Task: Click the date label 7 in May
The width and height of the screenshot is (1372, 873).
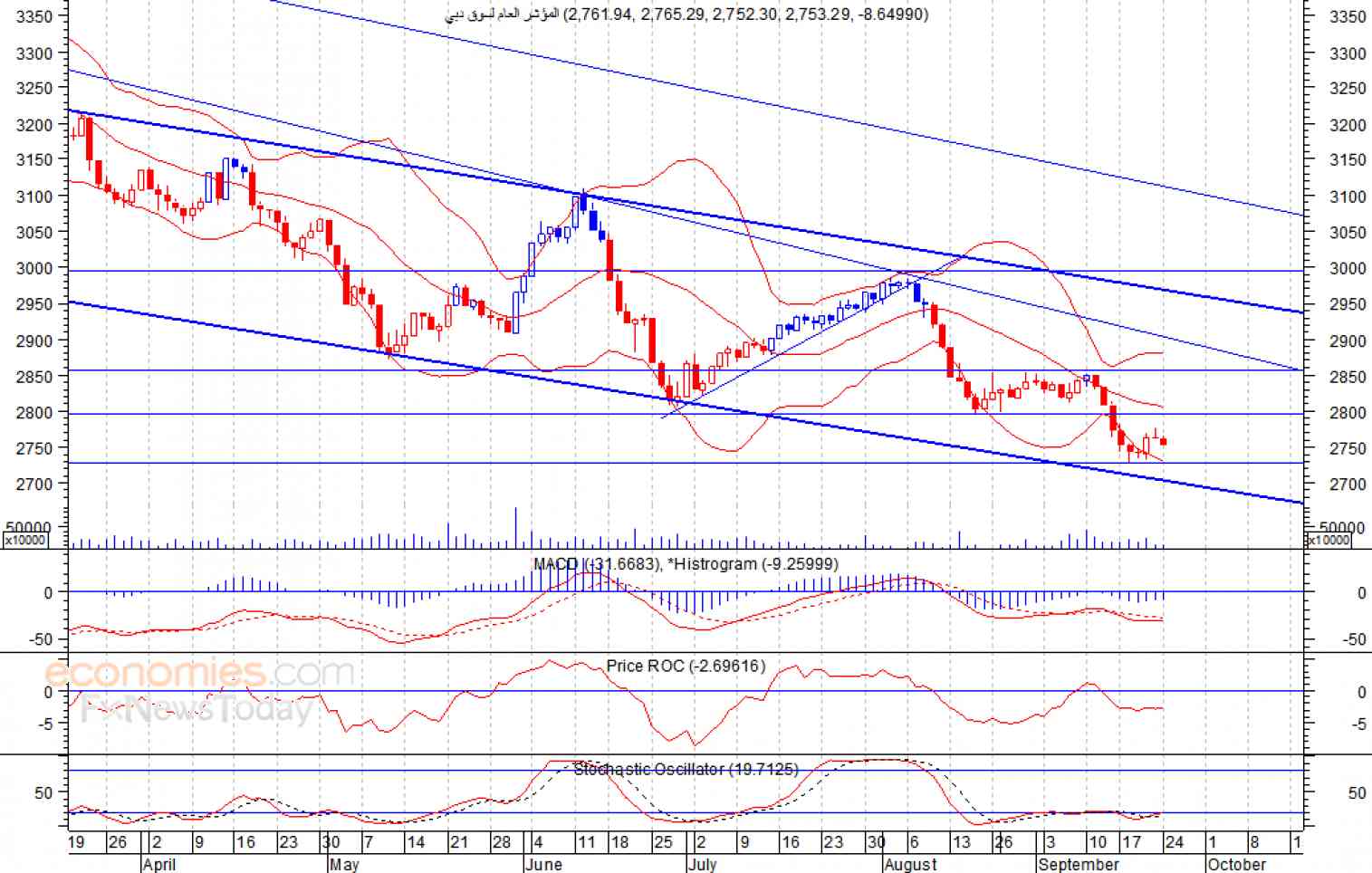Action: pyautogui.click(x=367, y=843)
